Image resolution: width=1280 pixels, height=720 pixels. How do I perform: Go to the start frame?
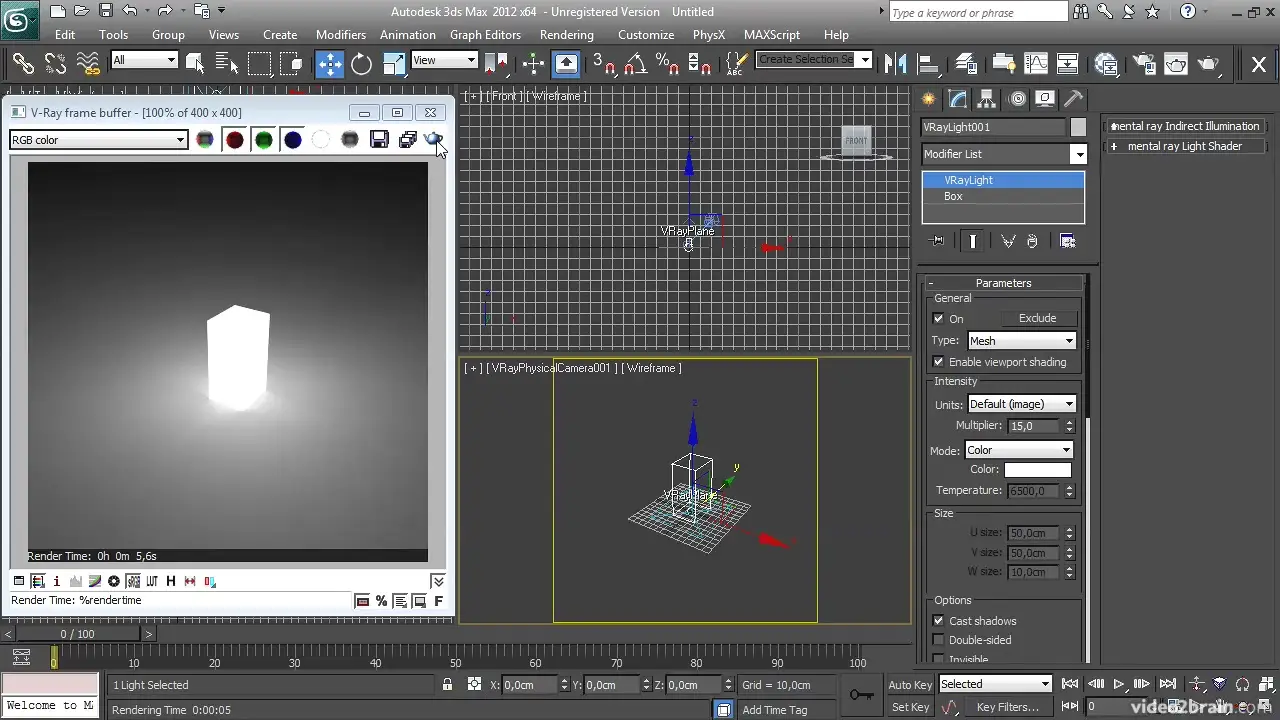(x=1069, y=684)
